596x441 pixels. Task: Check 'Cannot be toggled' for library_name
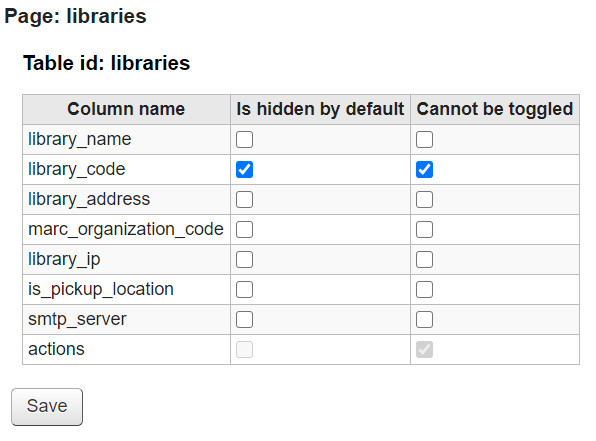[424, 140]
